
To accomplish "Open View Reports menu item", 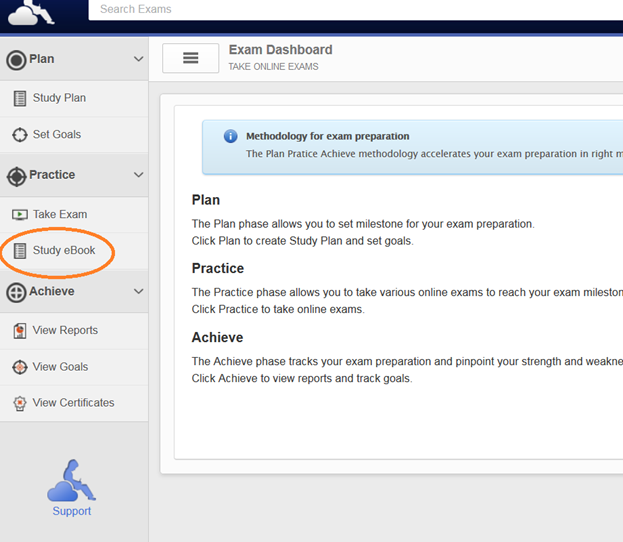I will point(74,331).
